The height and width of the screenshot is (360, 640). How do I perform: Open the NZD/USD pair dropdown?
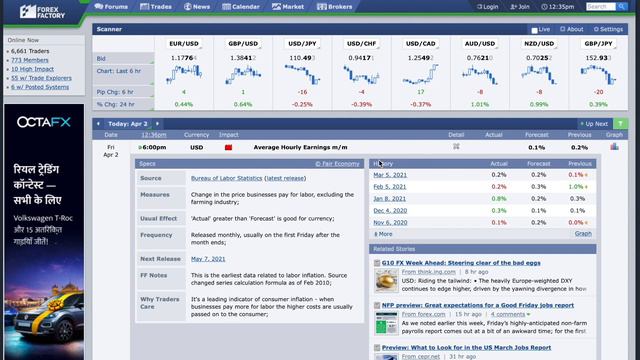(x=539, y=44)
